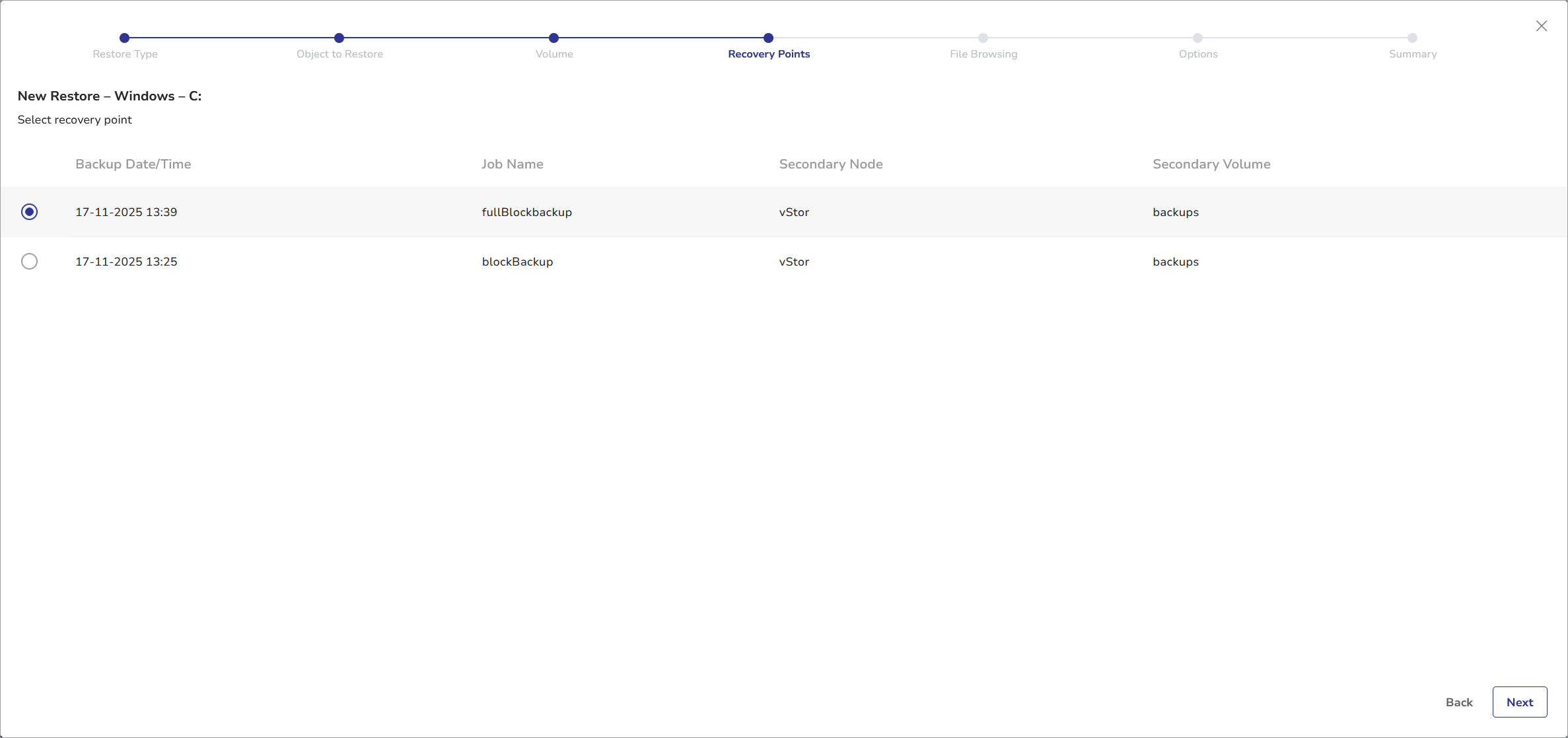Image resolution: width=1568 pixels, height=738 pixels.
Task: Click the Recovery Points step dot
Action: (x=768, y=38)
